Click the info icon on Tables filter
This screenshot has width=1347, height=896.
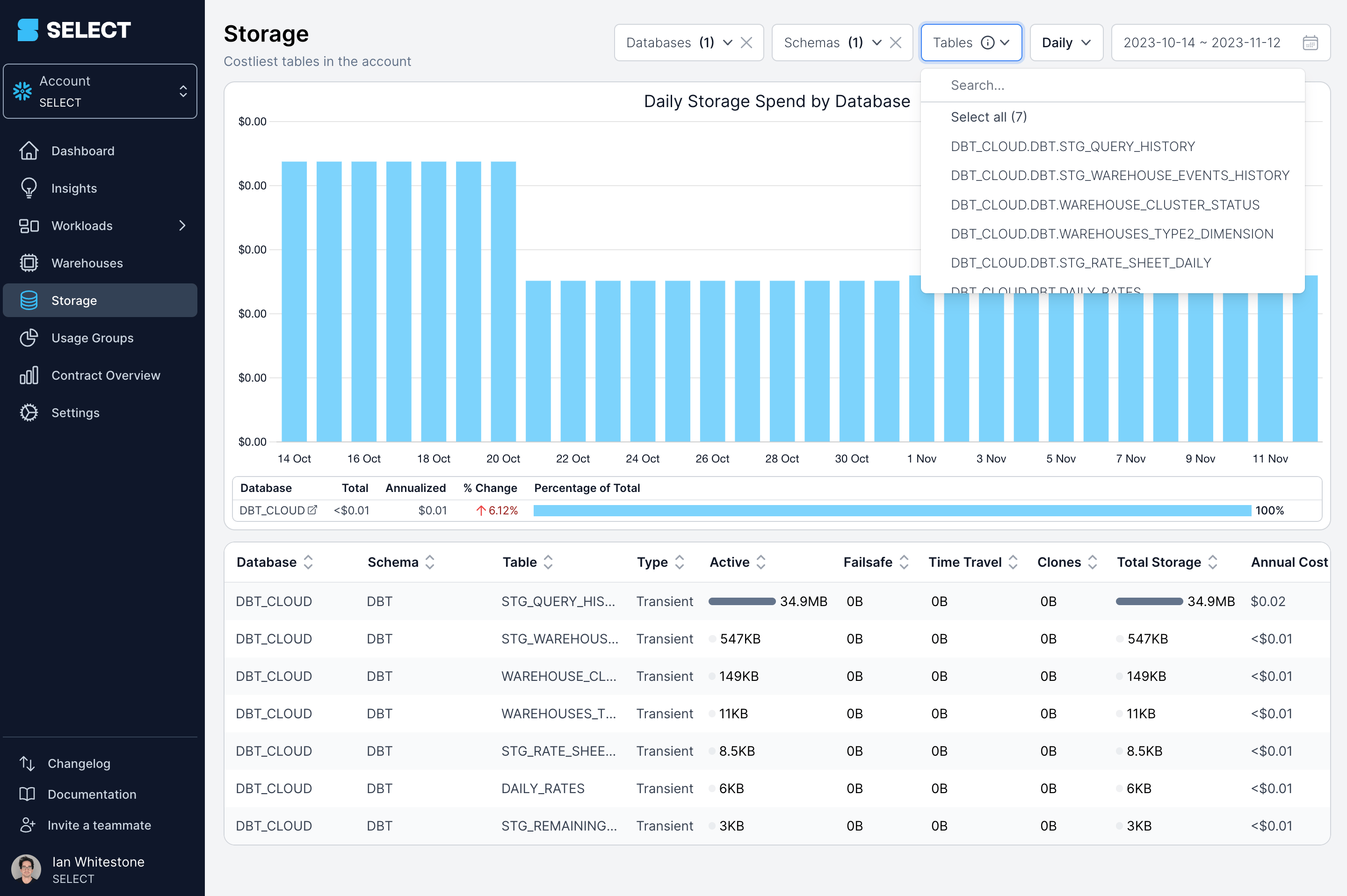(987, 43)
